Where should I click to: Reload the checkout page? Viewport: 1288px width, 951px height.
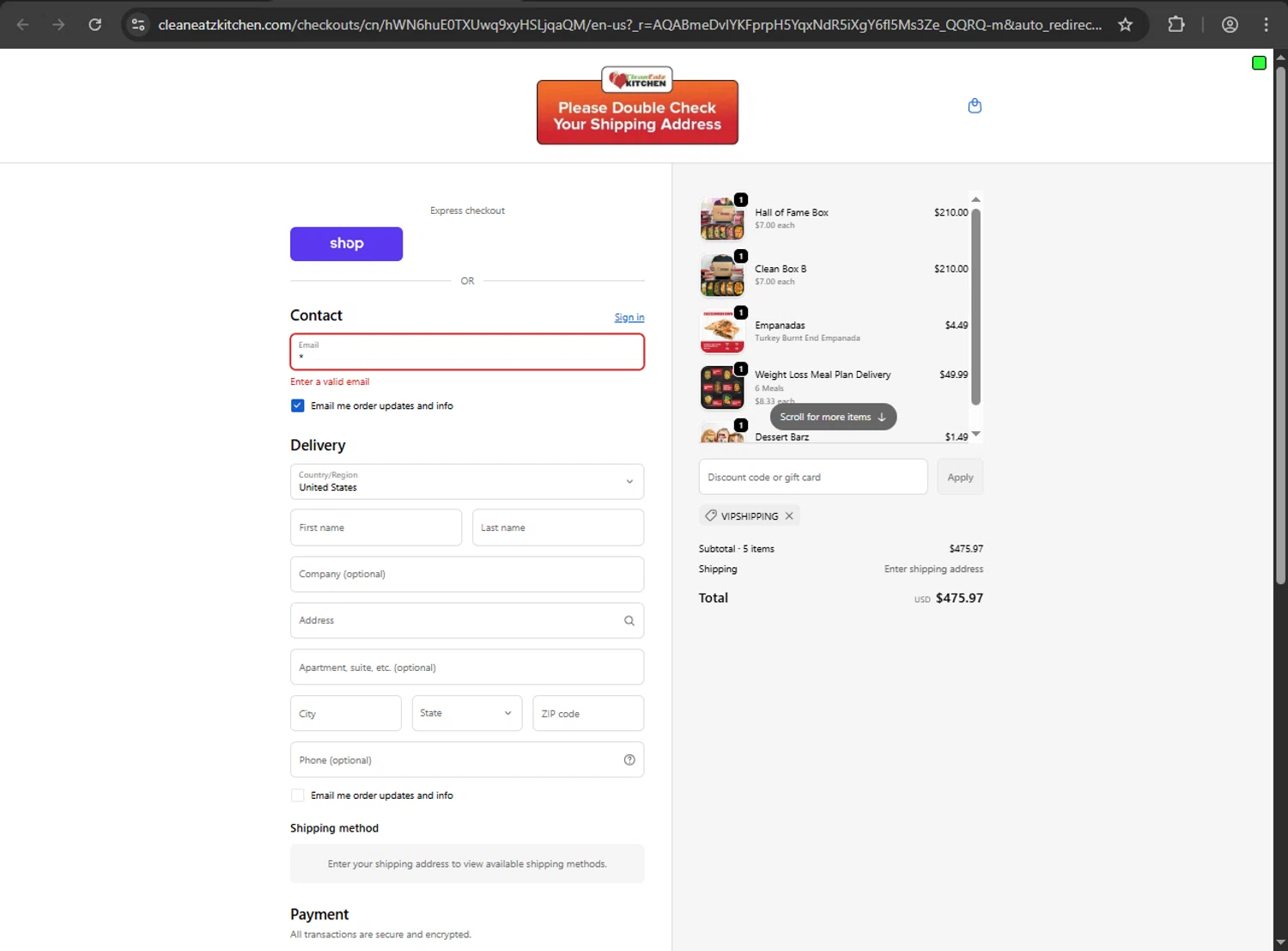[x=95, y=24]
